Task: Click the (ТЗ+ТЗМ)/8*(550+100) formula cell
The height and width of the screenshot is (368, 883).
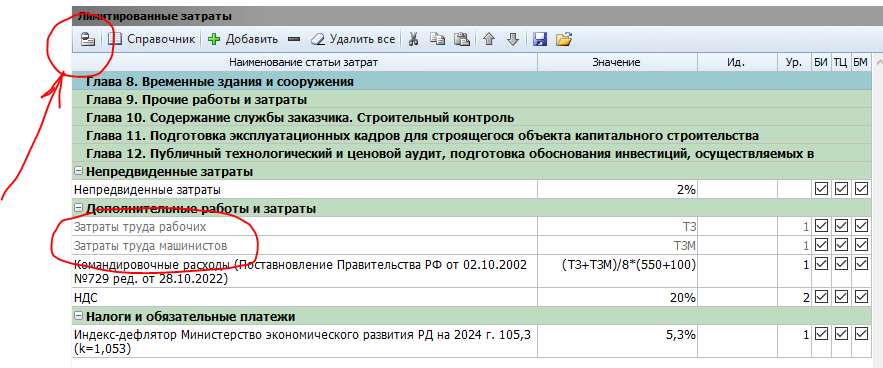Action: 617,271
